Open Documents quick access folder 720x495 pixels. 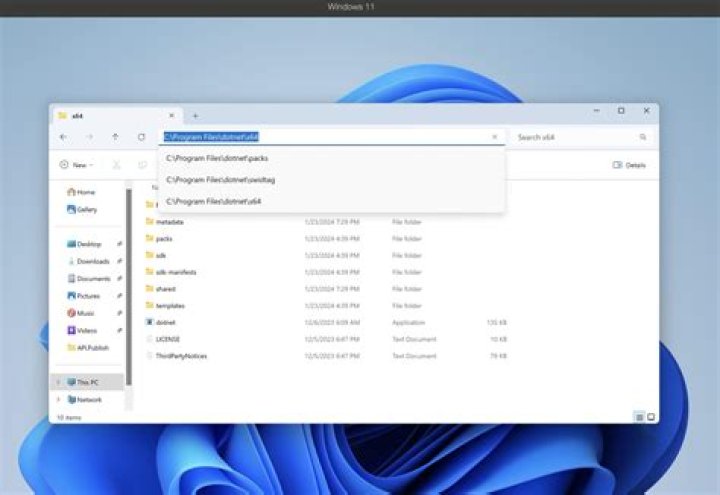tap(89, 279)
